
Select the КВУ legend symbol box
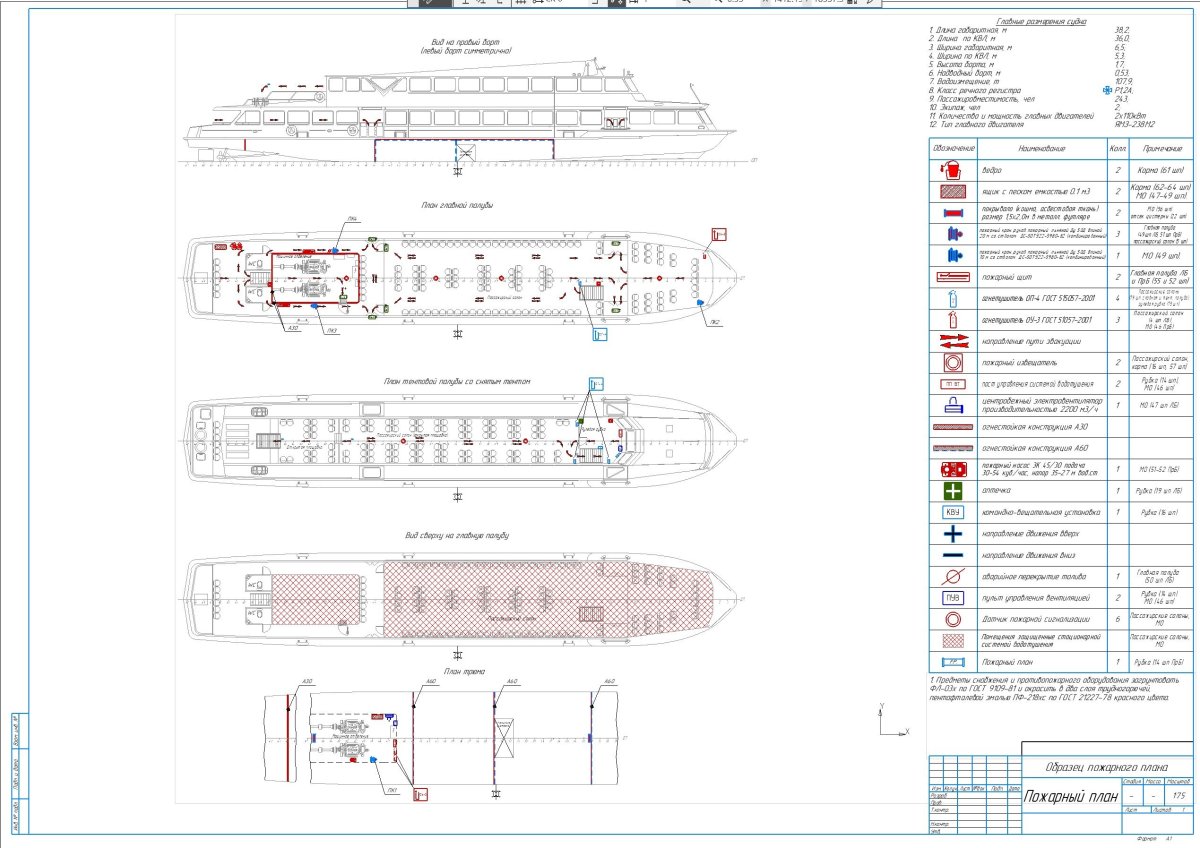tap(953, 512)
